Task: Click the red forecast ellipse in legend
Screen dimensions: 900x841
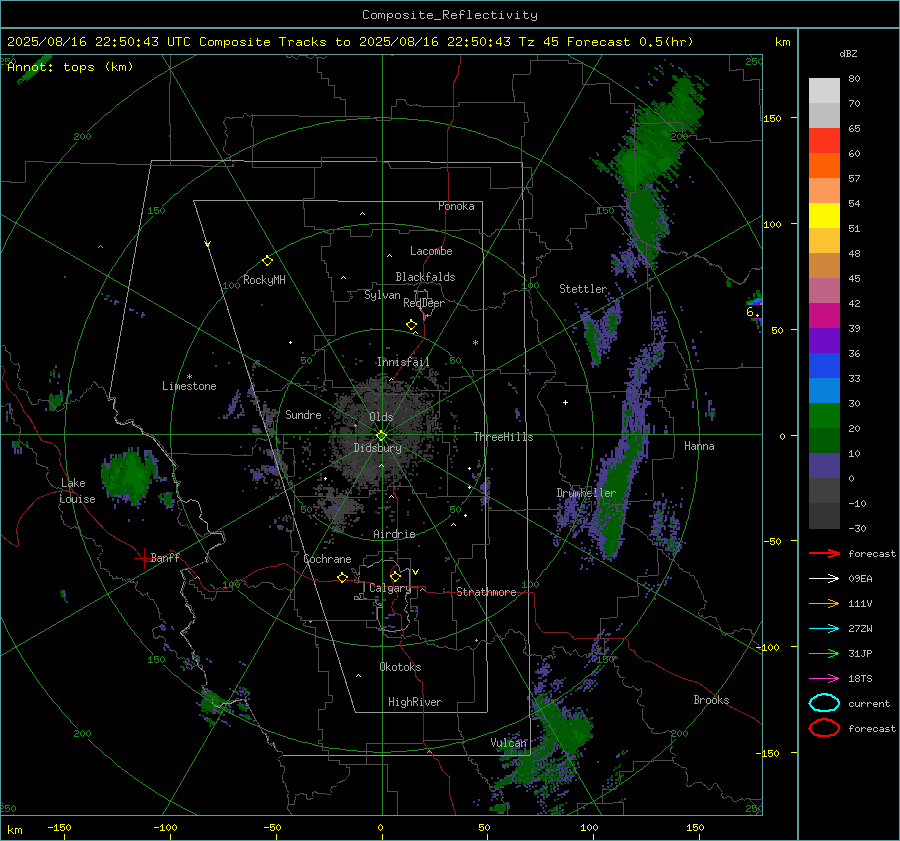Action: 824,728
